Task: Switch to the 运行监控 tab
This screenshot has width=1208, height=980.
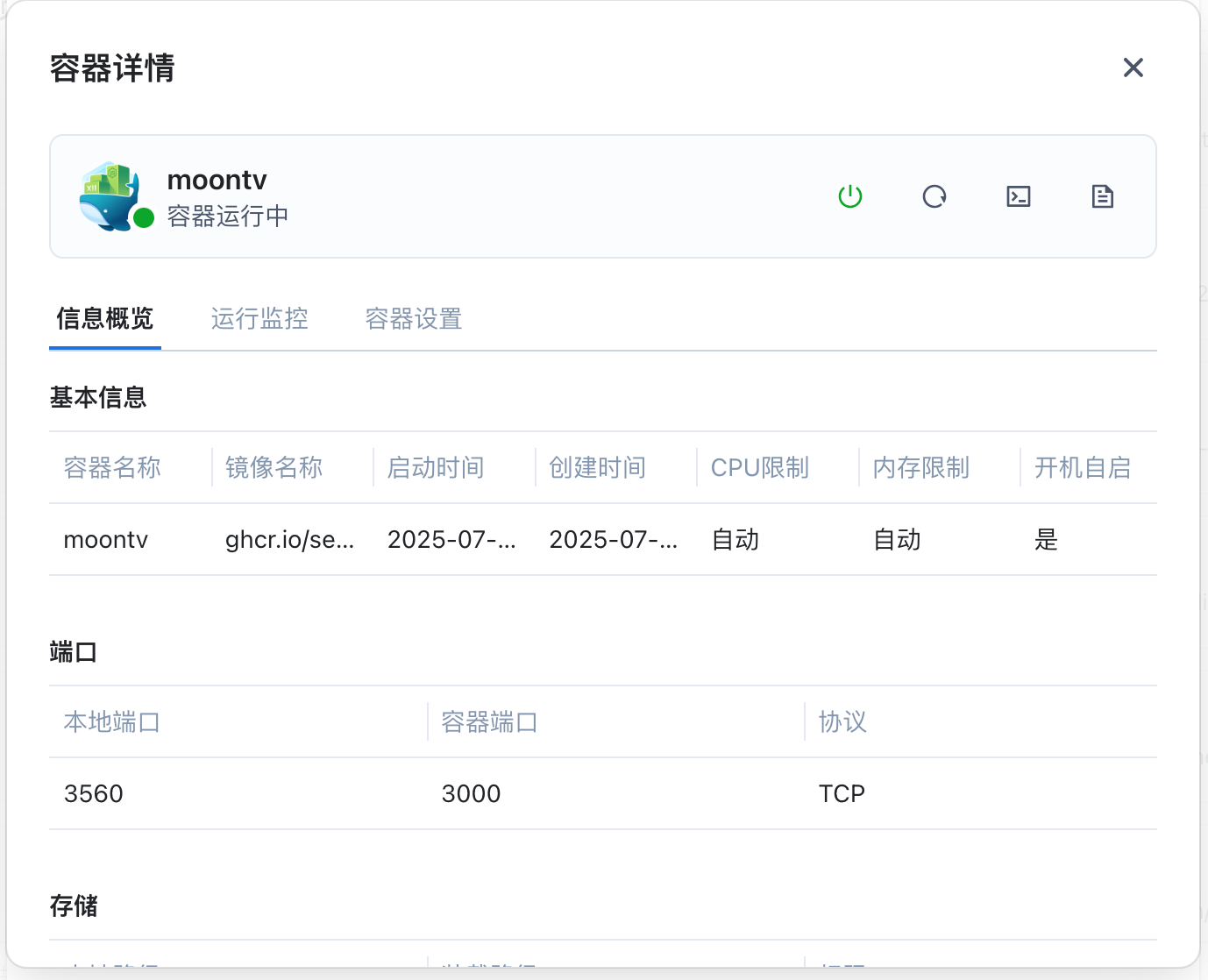Action: coord(259,319)
